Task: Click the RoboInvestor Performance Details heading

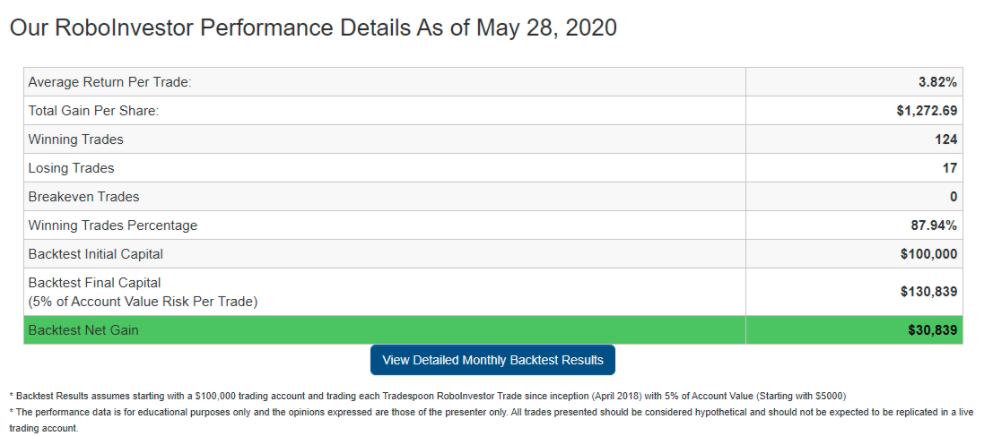Action: (x=313, y=28)
